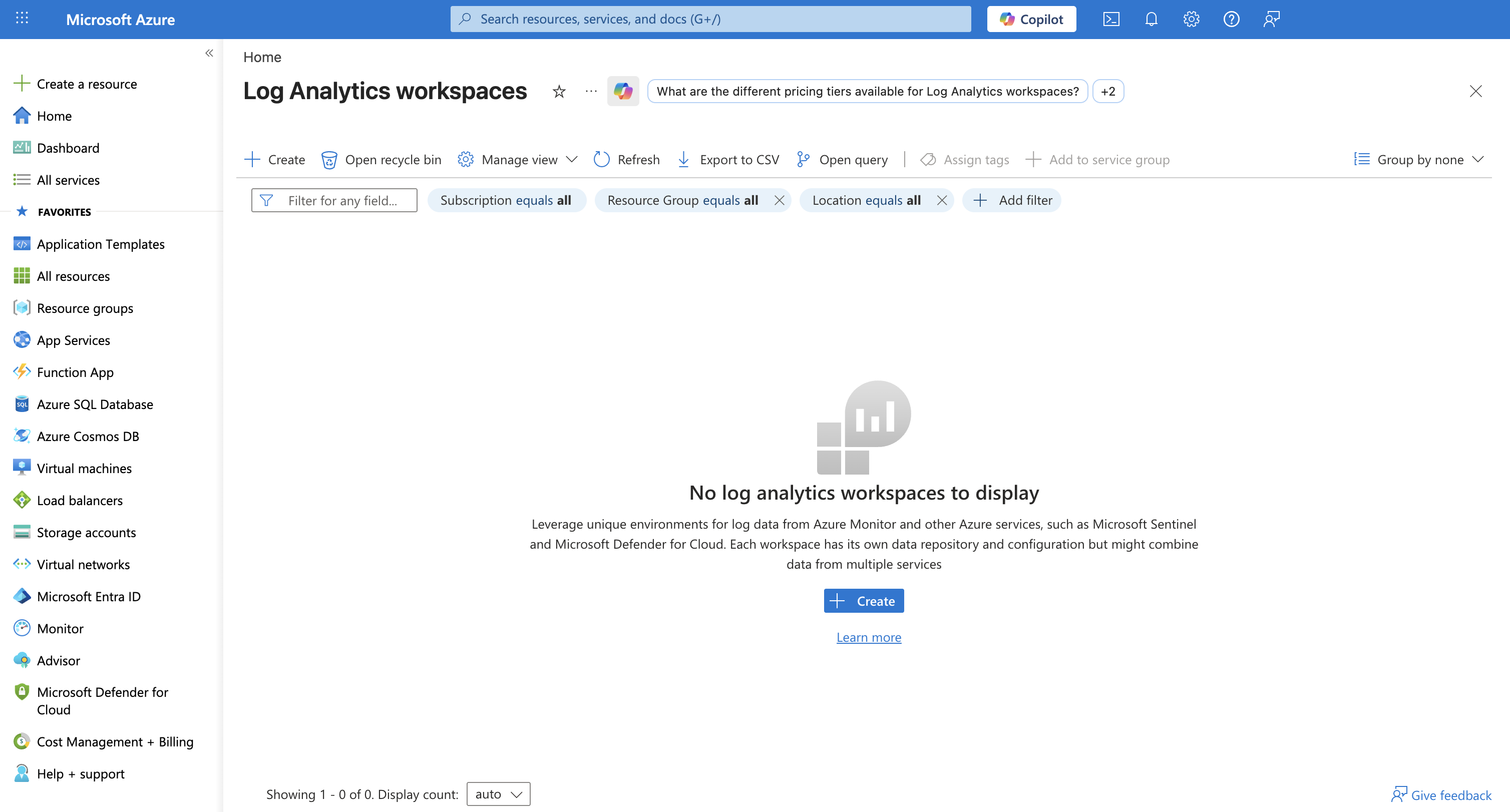
Task: Open portal settings gear icon
Action: (1191, 20)
